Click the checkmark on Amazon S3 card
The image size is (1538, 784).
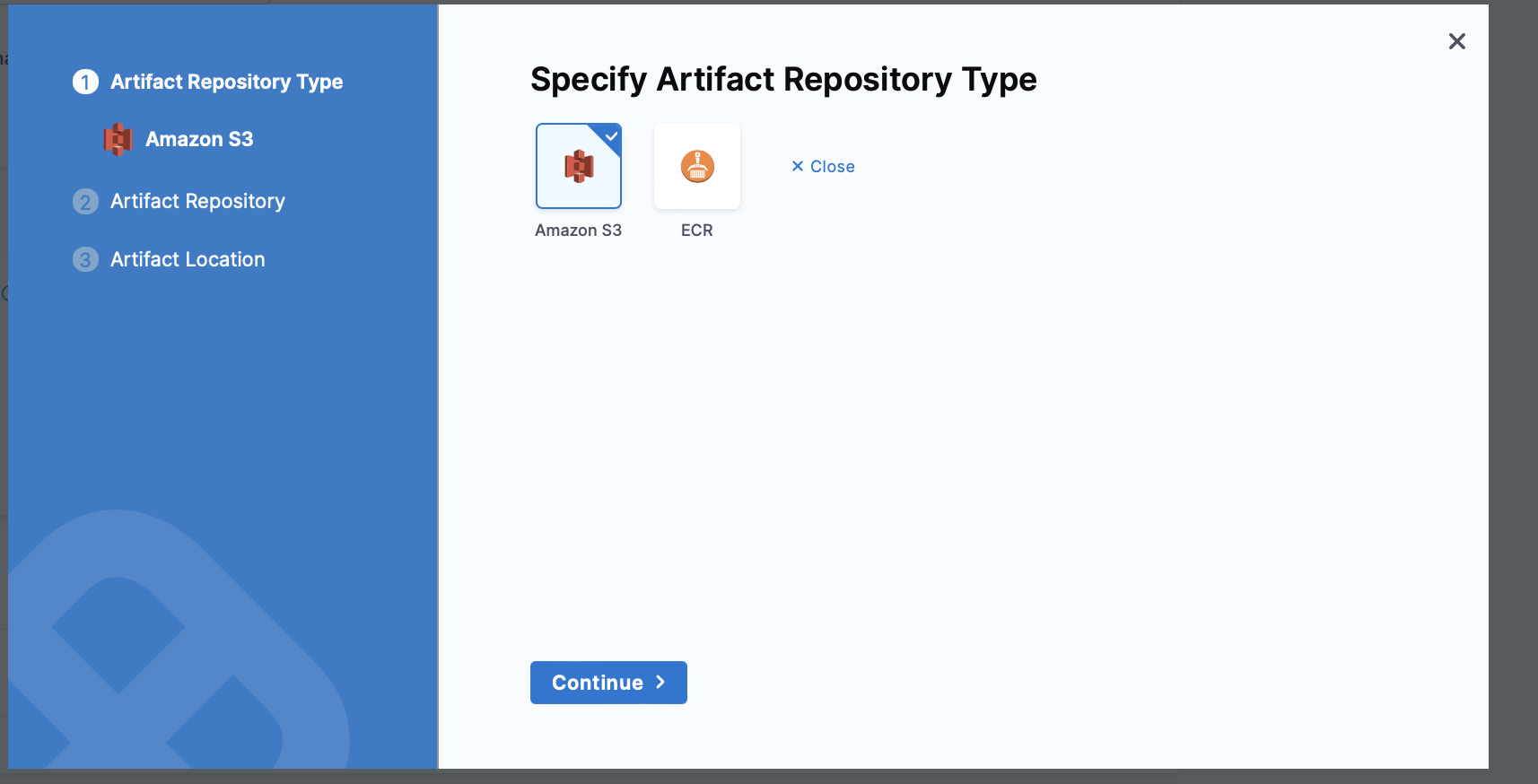[611, 136]
